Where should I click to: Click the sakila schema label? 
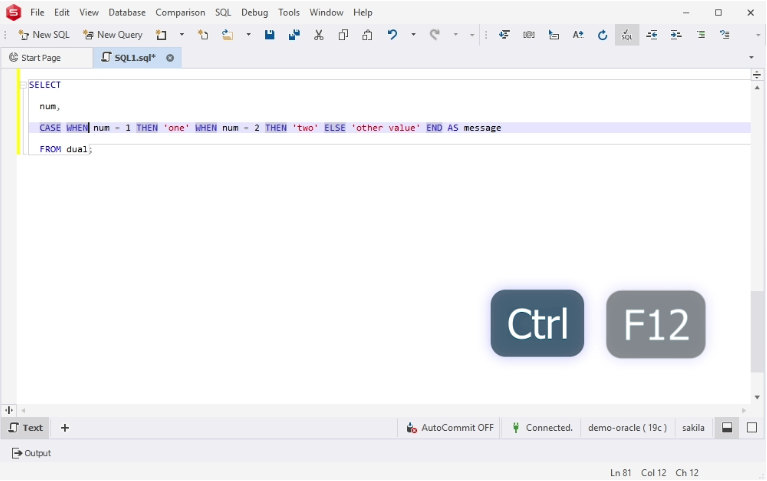point(693,428)
